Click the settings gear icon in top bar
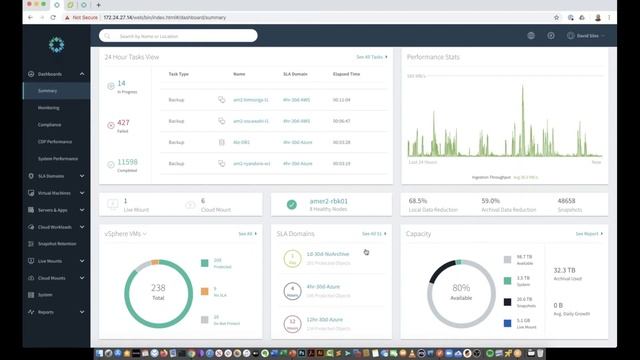 (x=551, y=36)
